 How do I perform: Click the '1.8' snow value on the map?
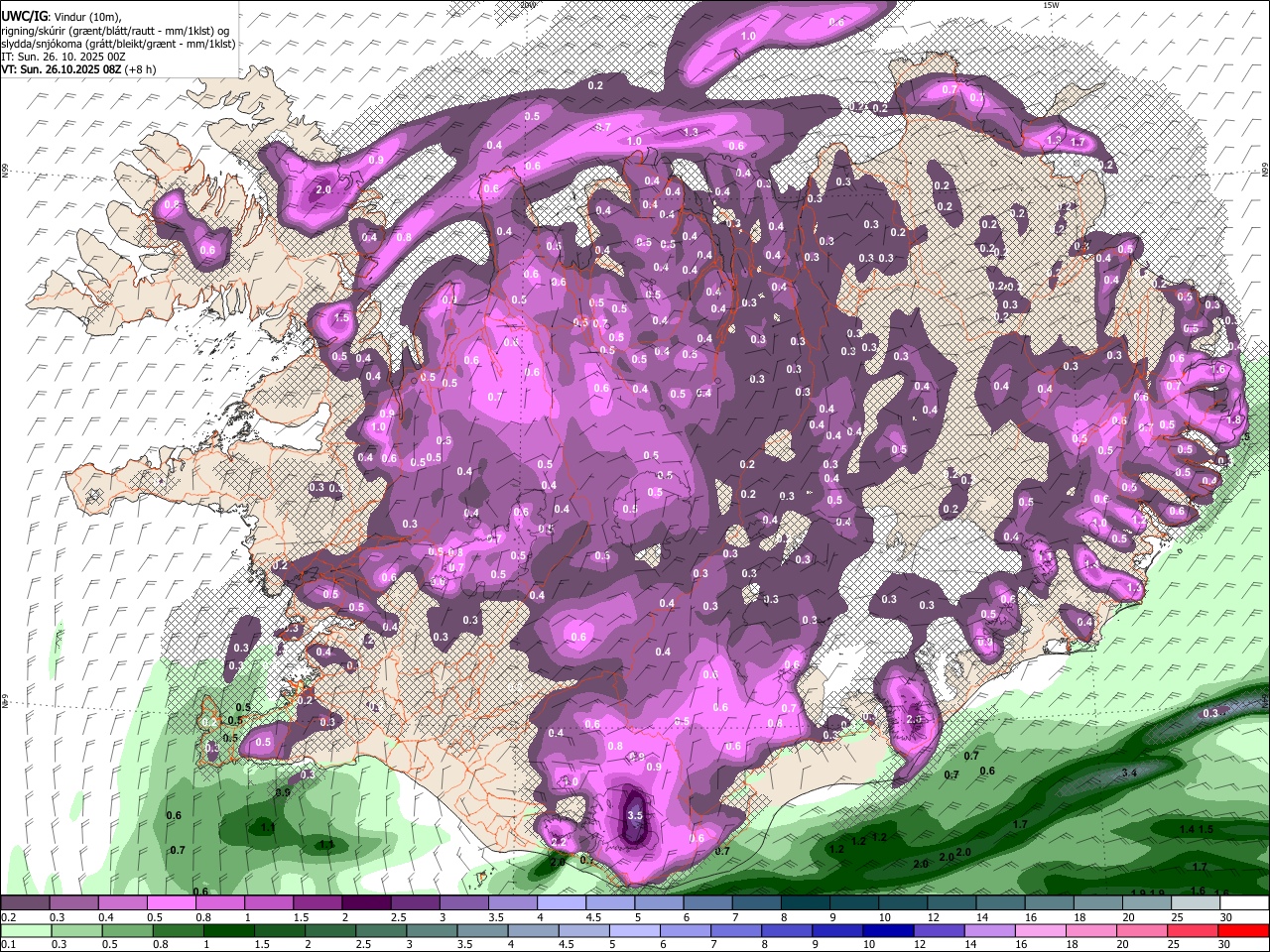[1234, 419]
